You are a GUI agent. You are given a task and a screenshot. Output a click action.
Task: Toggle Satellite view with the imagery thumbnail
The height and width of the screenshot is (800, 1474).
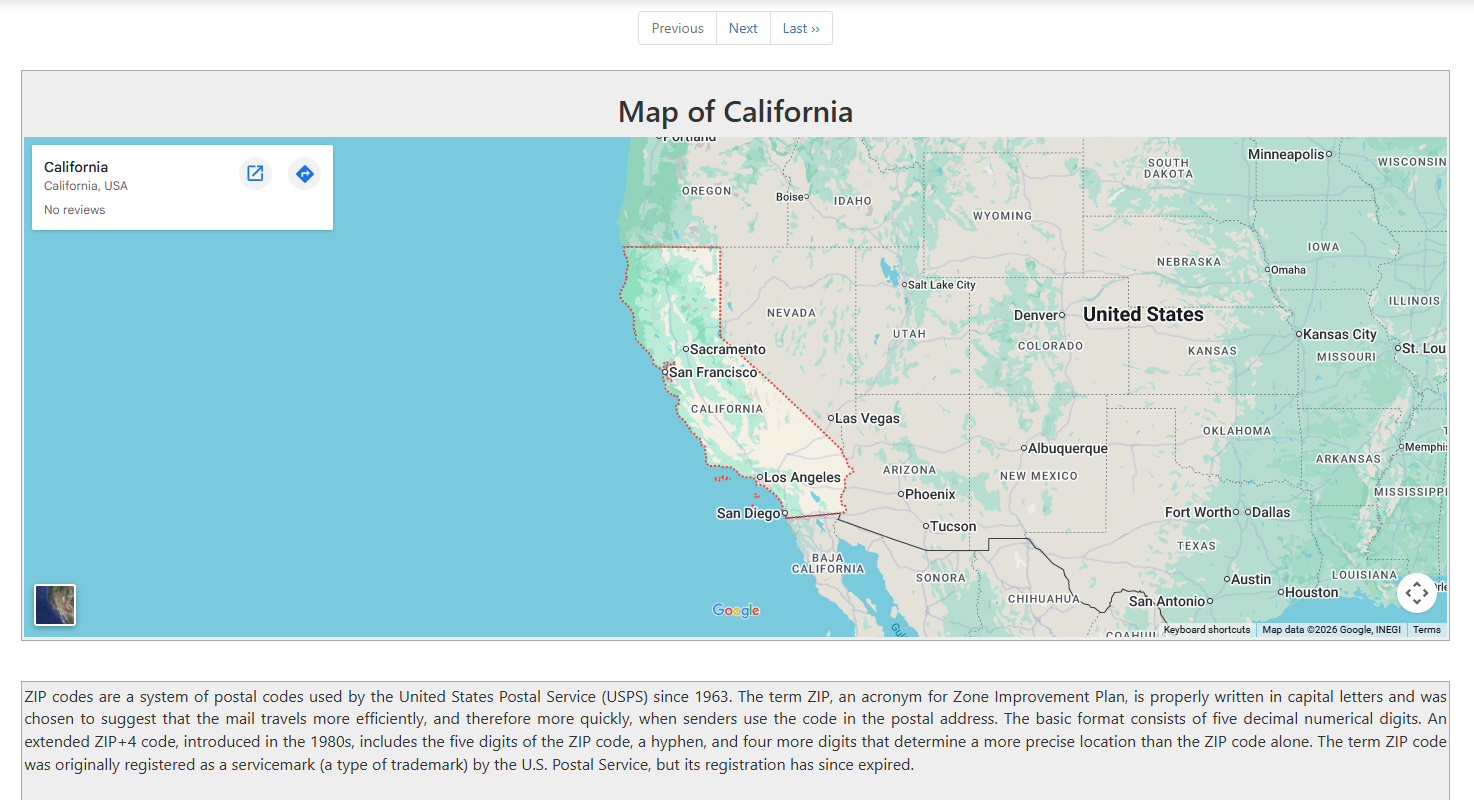[x=55, y=604]
